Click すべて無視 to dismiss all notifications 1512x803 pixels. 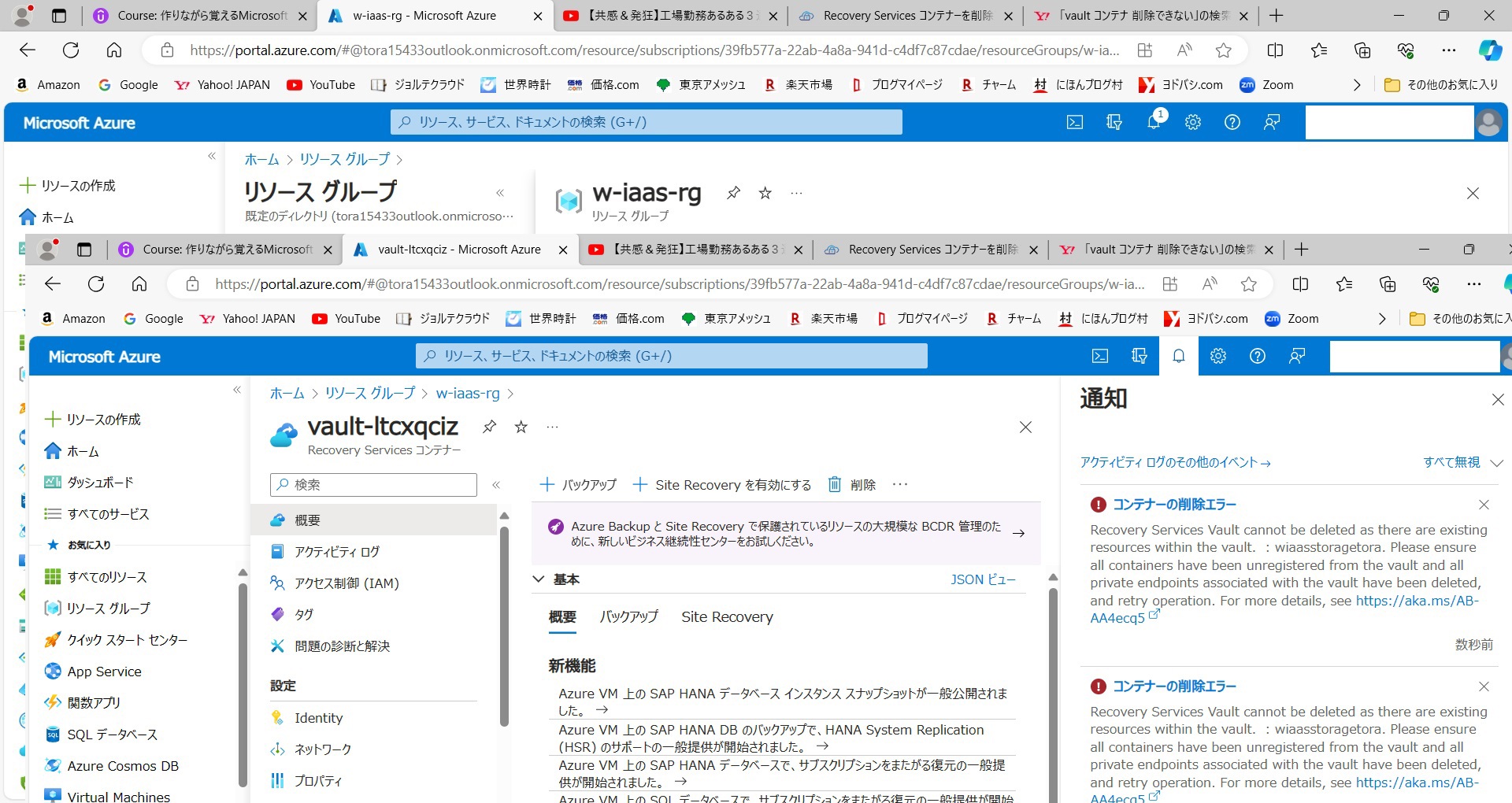pos(1451,463)
